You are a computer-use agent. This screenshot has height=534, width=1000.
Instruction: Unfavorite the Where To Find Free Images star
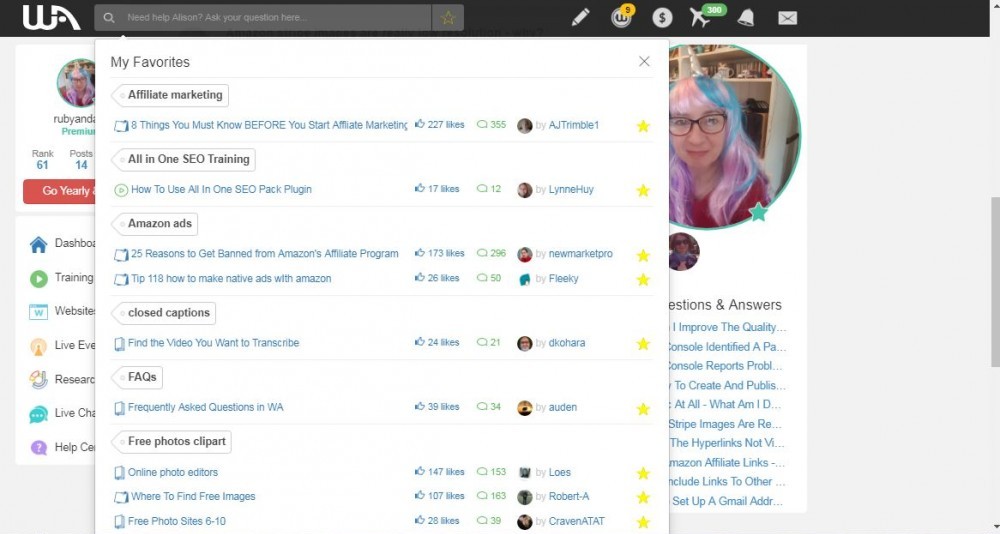643,497
